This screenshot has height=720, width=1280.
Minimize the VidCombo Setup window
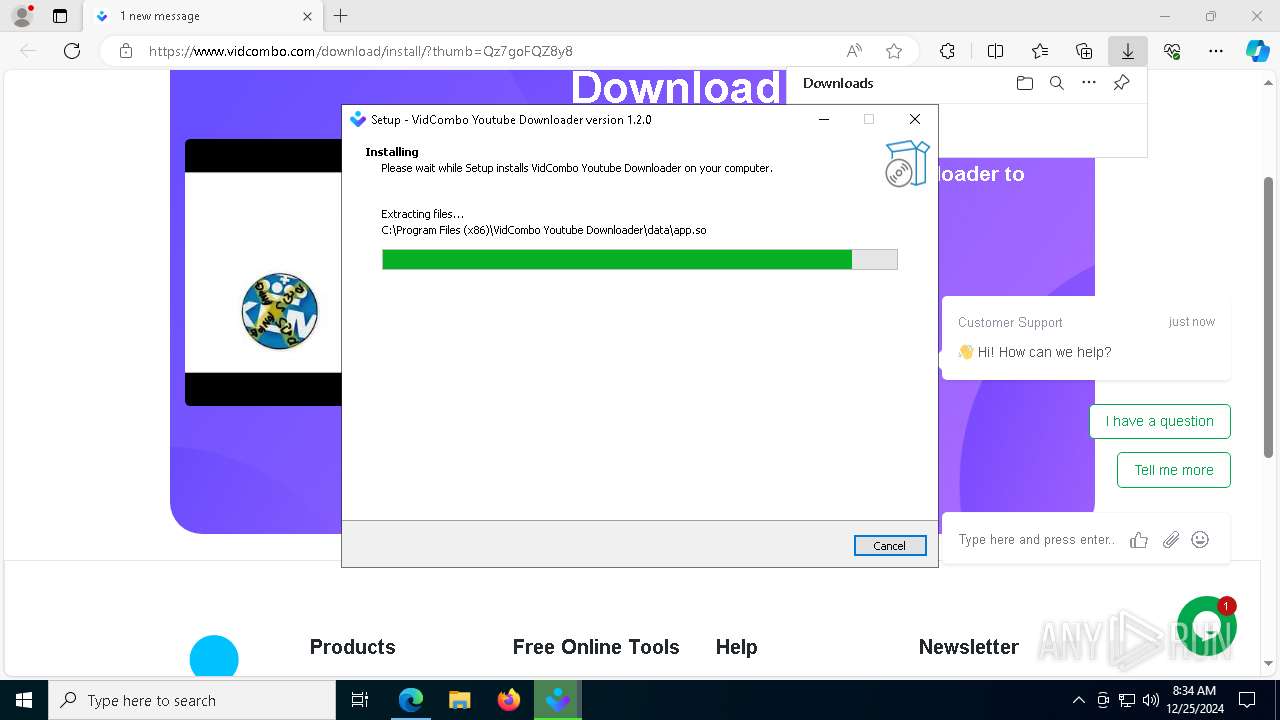pos(824,119)
